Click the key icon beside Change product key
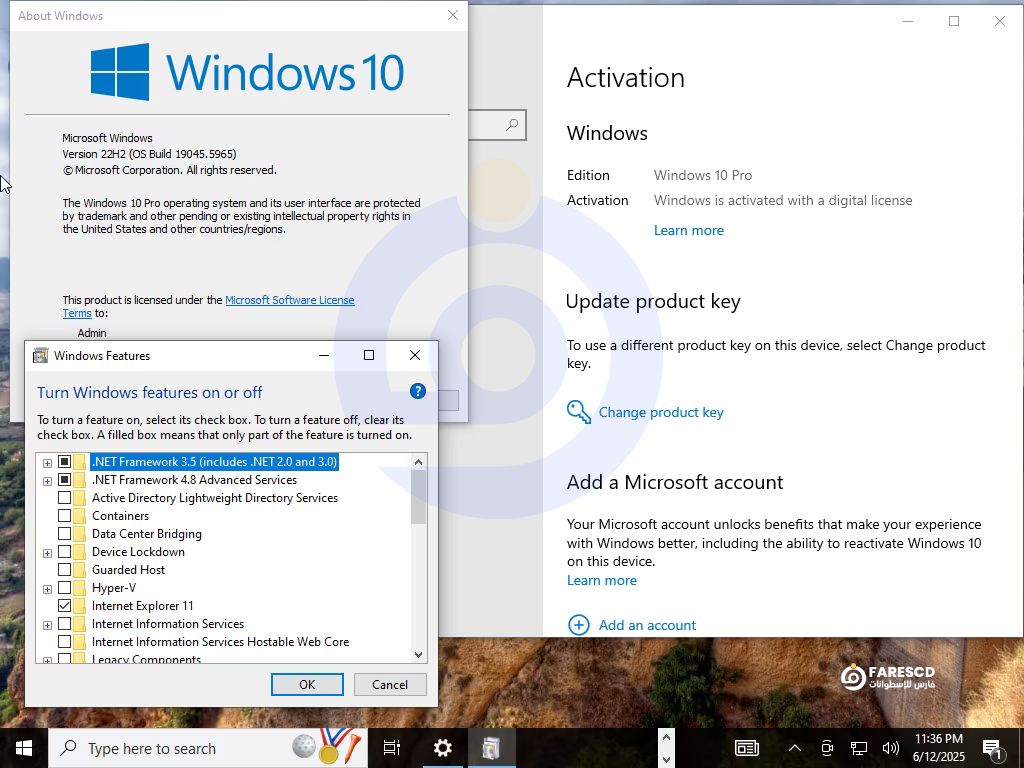Image resolution: width=1024 pixels, height=768 pixels. click(x=579, y=412)
